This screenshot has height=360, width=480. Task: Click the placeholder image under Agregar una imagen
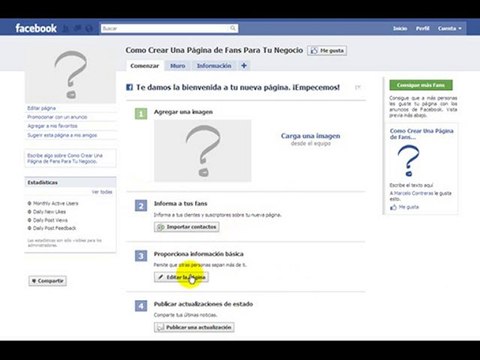click(x=203, y=151)
